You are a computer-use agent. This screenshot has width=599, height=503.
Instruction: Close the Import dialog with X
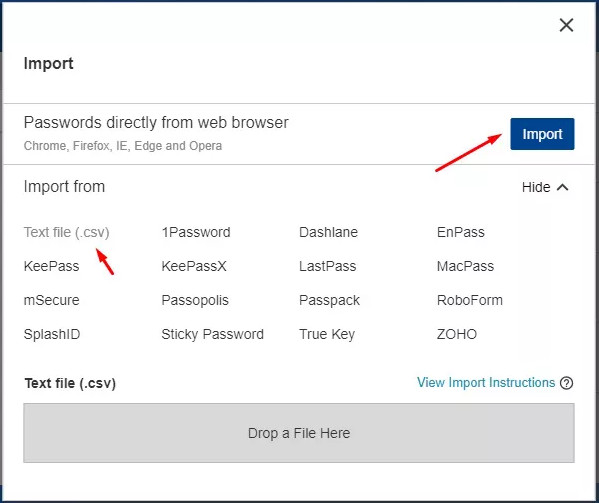pos(566,25)
